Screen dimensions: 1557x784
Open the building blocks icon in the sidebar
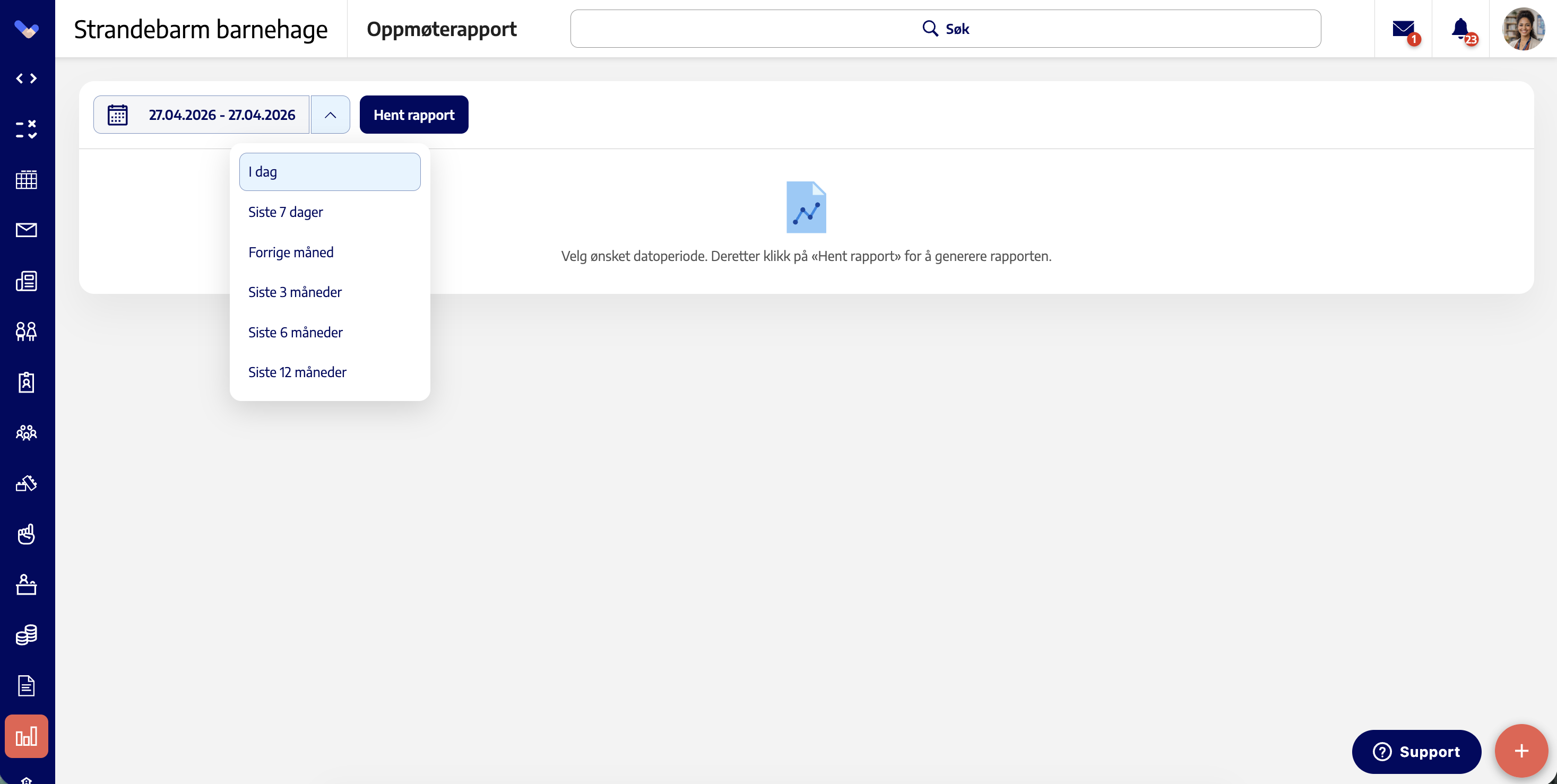click(27, 483)
